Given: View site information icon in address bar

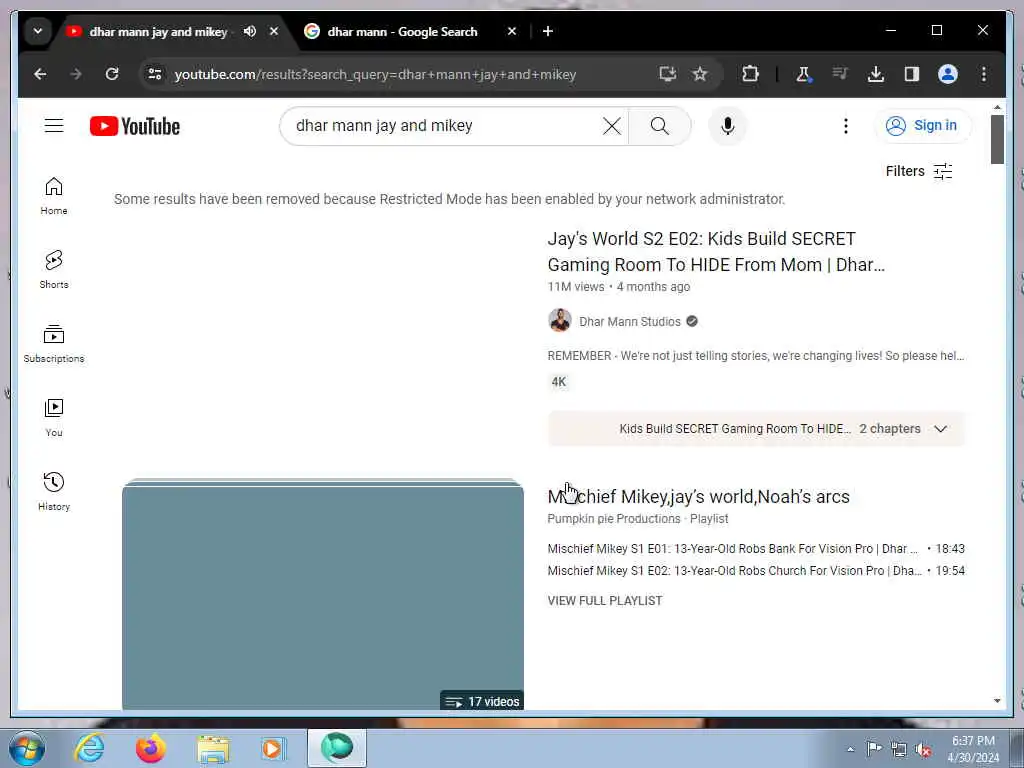Looking at the screenshot, I should (x=155, y=74).
